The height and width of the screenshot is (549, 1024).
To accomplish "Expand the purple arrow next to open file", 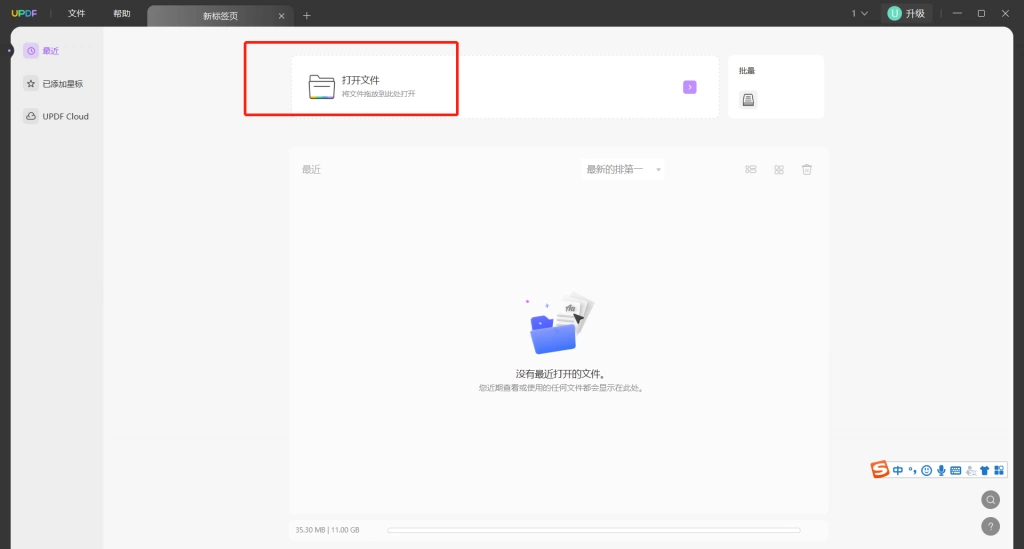I will tap(690, 87).
